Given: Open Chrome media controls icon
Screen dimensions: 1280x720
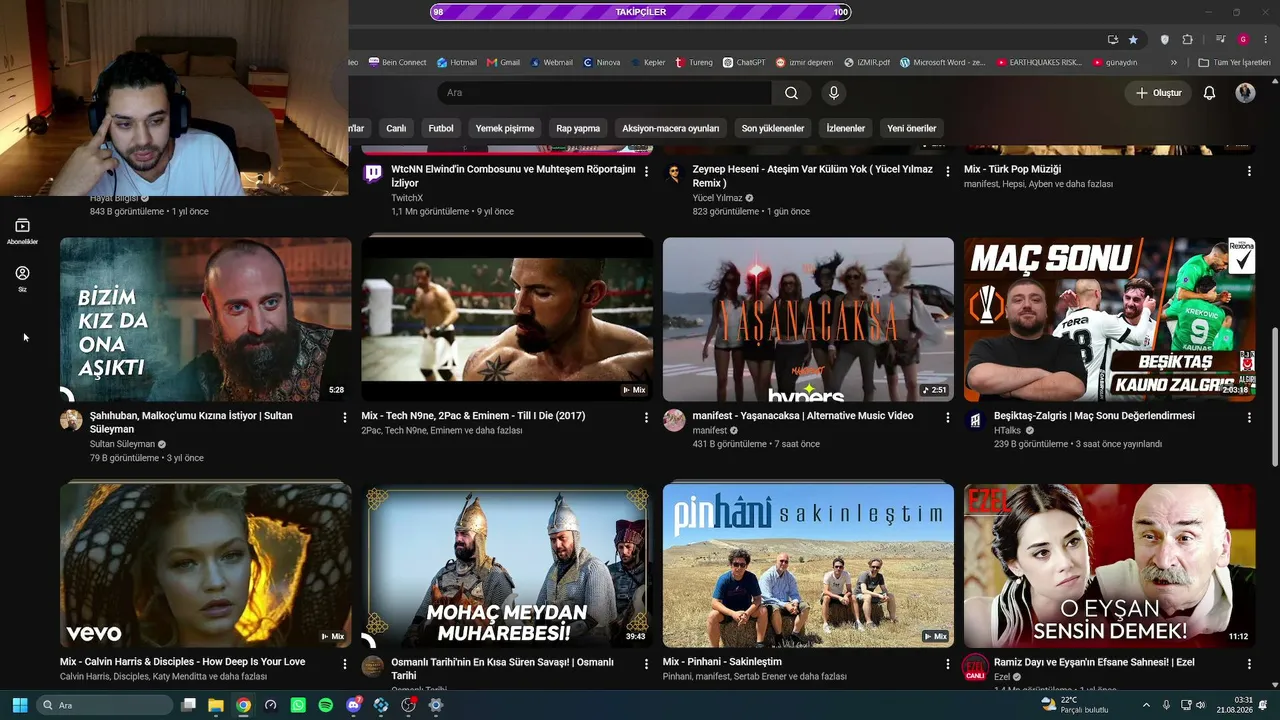Looking at the screenshot, I should (1221, 40).
